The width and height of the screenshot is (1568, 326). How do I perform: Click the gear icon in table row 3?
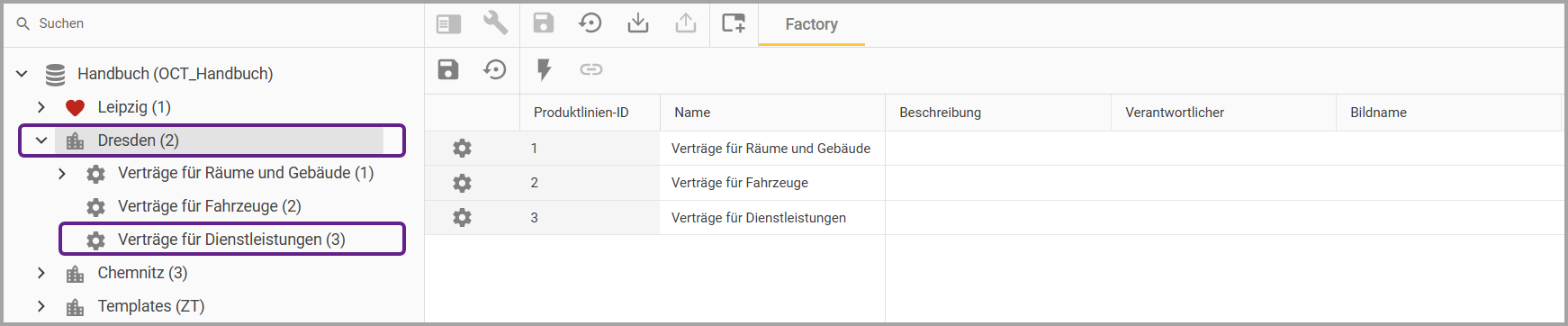(462, 217)
